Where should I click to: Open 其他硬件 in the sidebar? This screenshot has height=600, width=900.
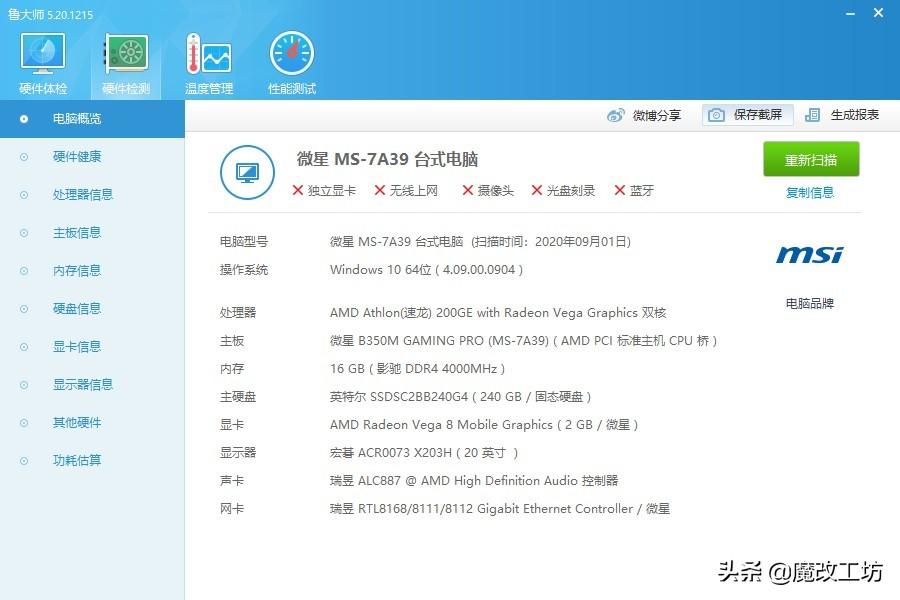click(92, 423)
